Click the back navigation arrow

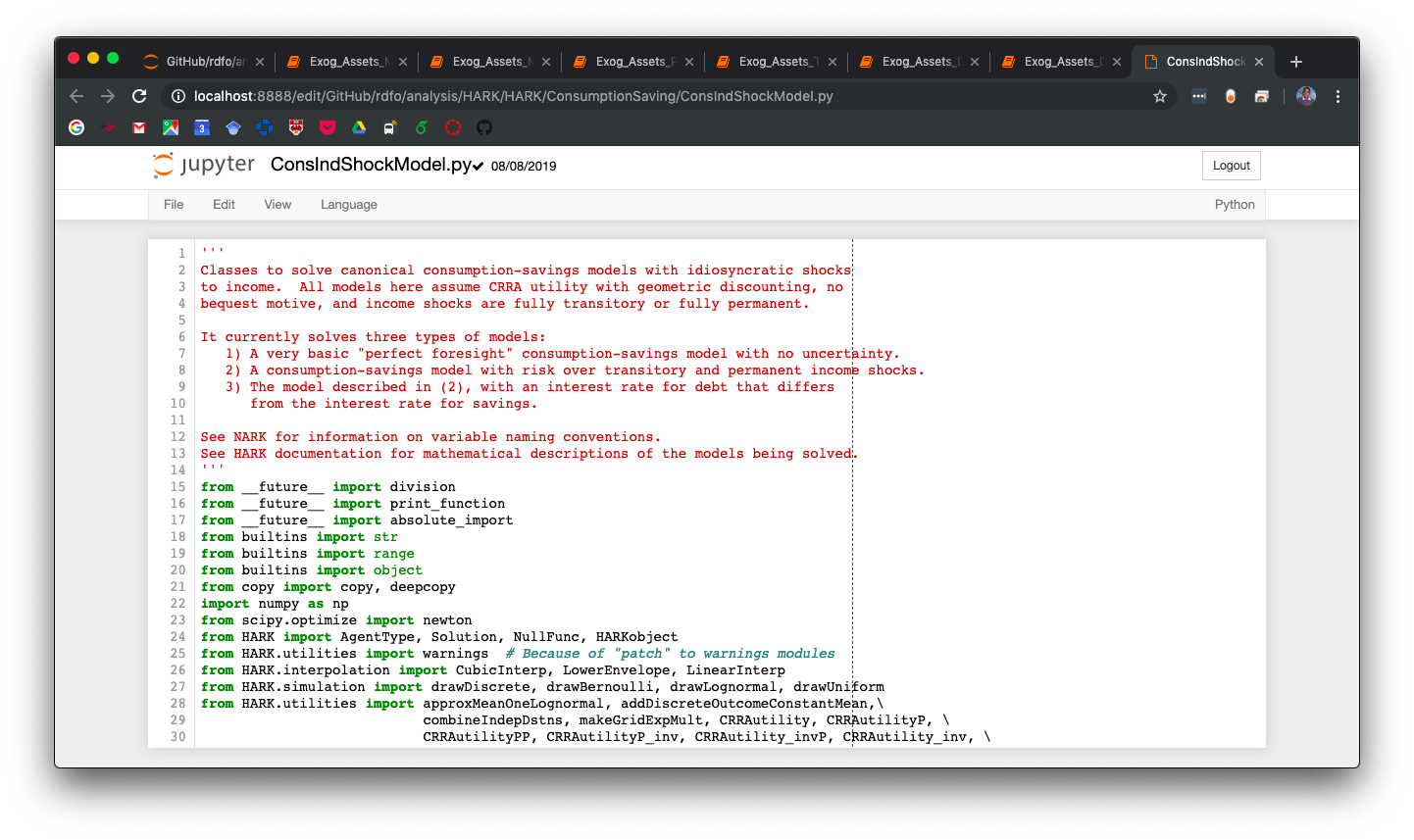76,96
